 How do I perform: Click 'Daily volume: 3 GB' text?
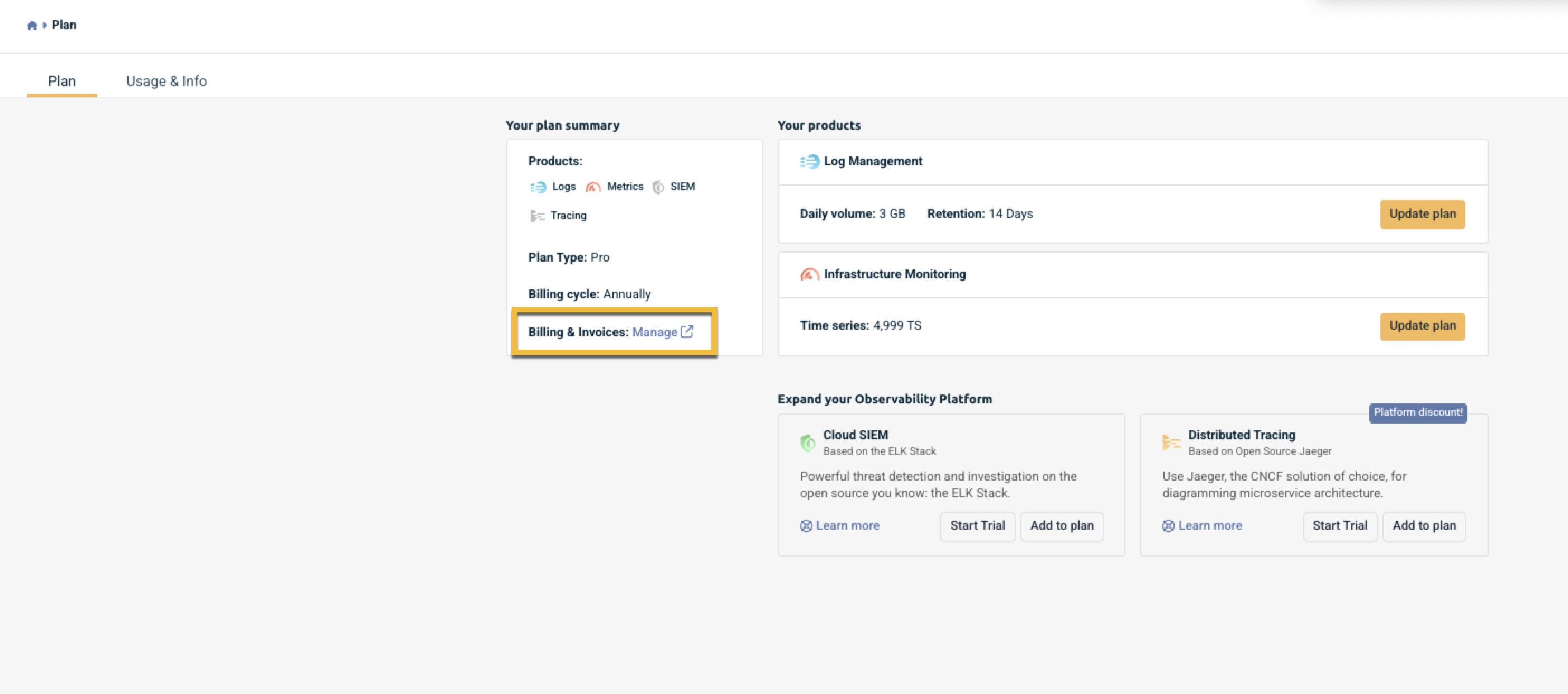(x=852, y=213)
